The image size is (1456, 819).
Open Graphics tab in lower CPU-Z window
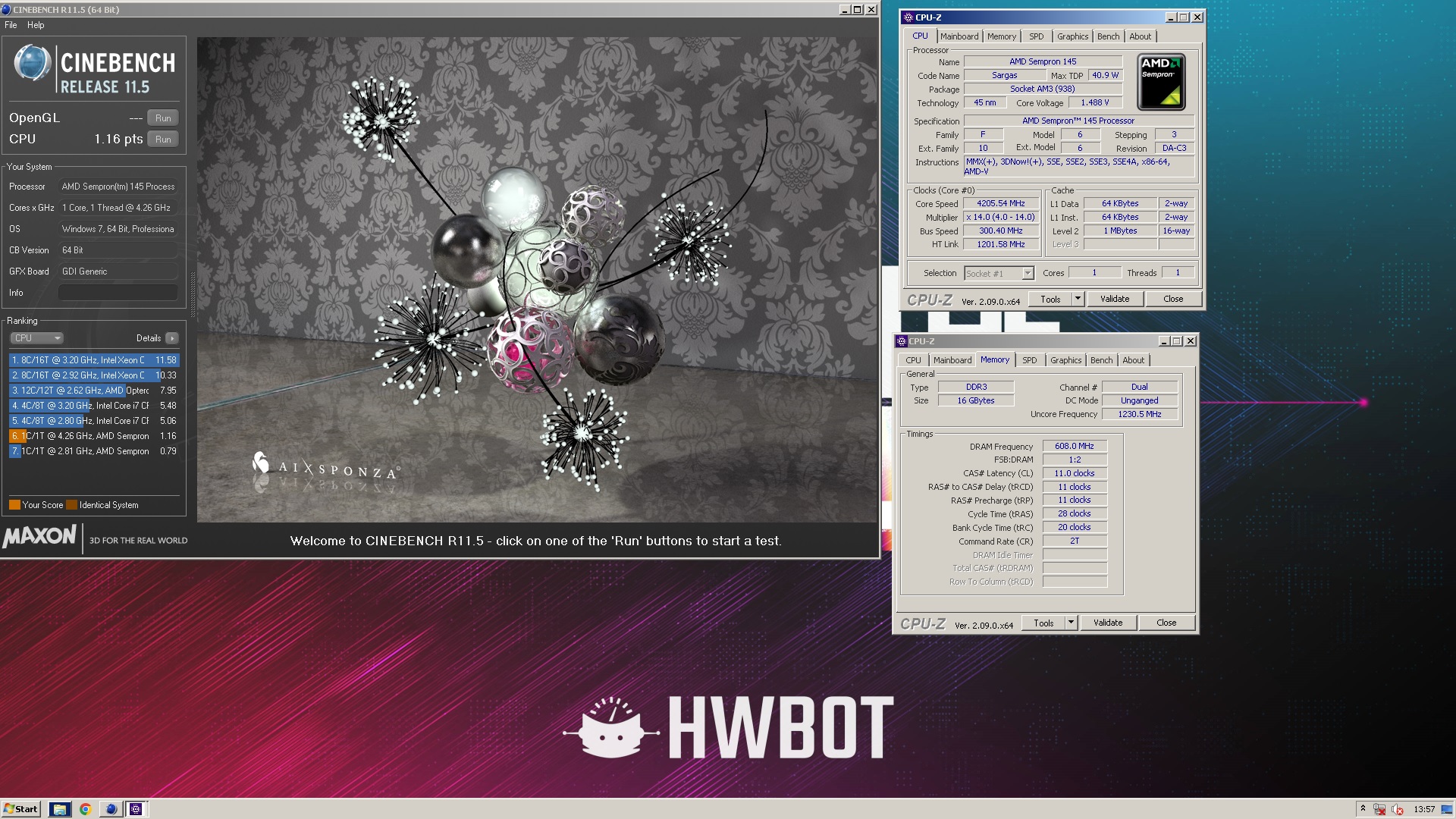pyautogui.click(x=1065, y=361)
